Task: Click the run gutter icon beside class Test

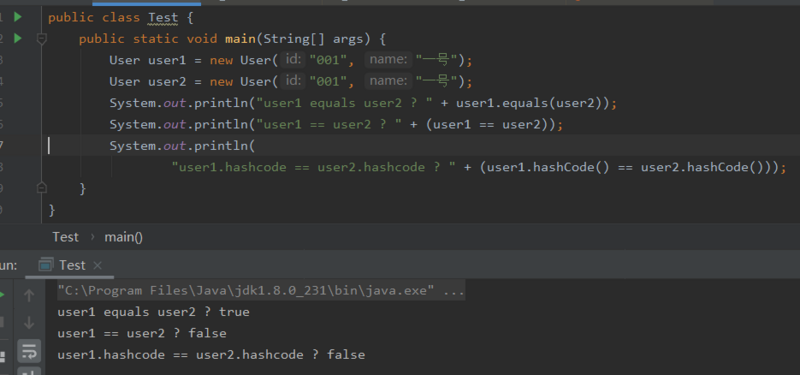Action: (18, 17)
